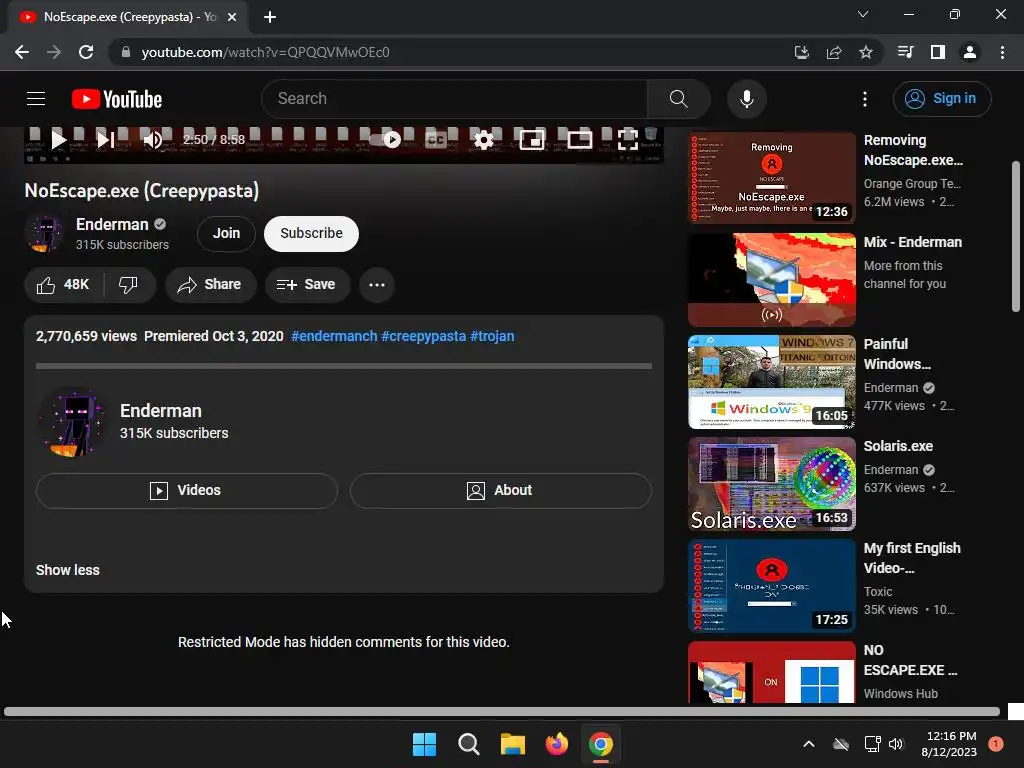Toggle closed captions CC button

436,139
